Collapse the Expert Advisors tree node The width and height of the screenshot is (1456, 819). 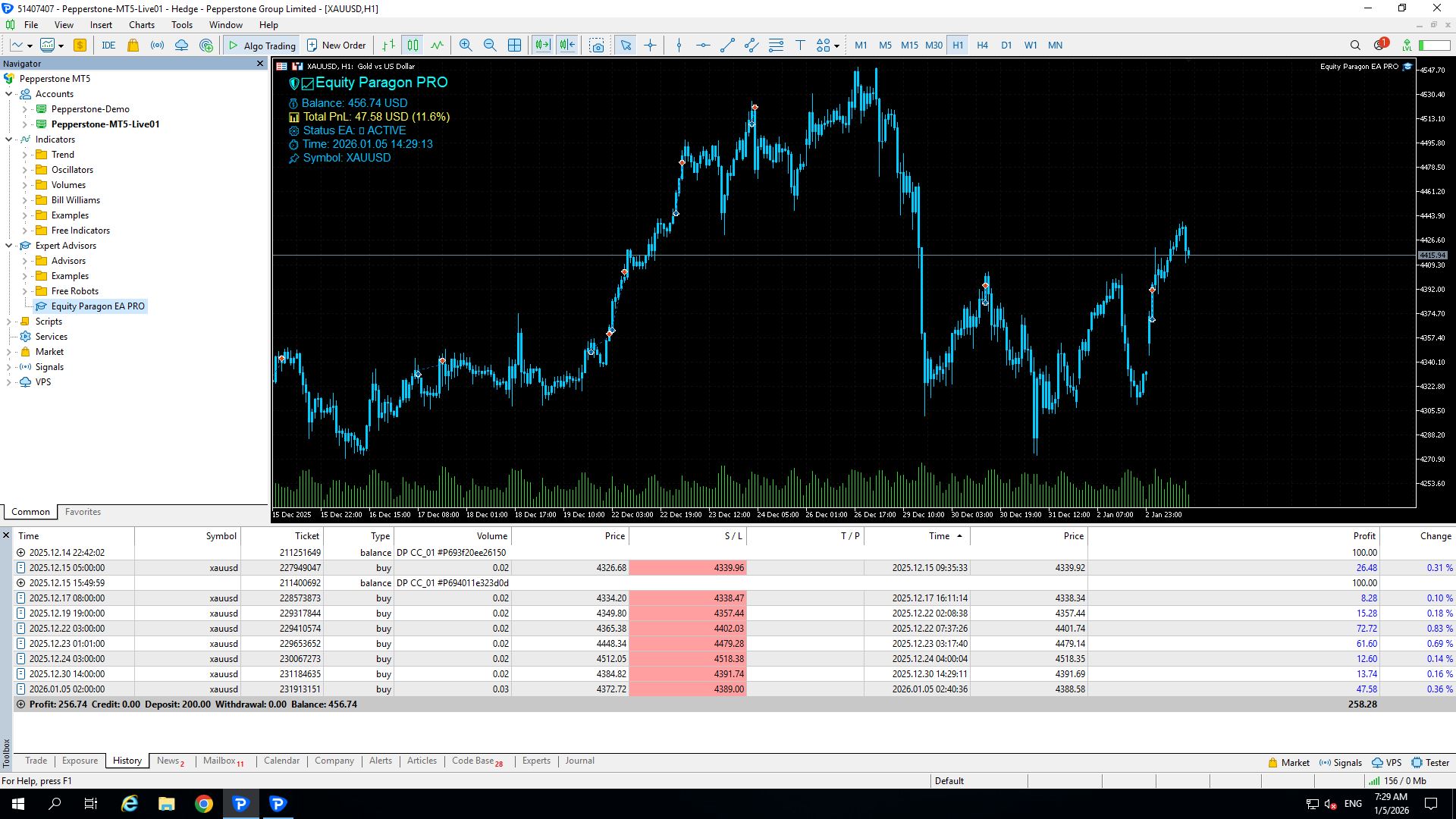[x=9, y=246]
